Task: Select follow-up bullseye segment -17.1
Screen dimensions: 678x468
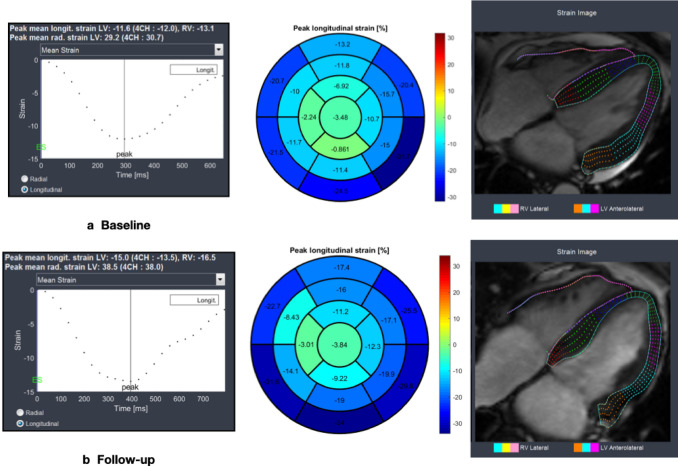Action: tap(388, 321)
